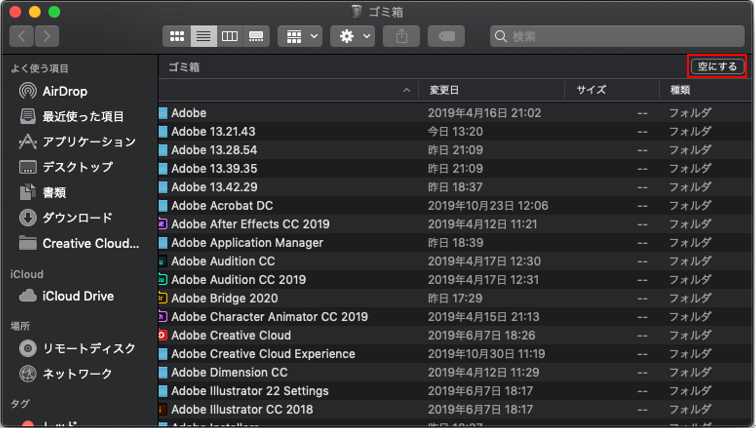Click date 2019年6月7日 18:26 cell

click(x=482, y=335)
